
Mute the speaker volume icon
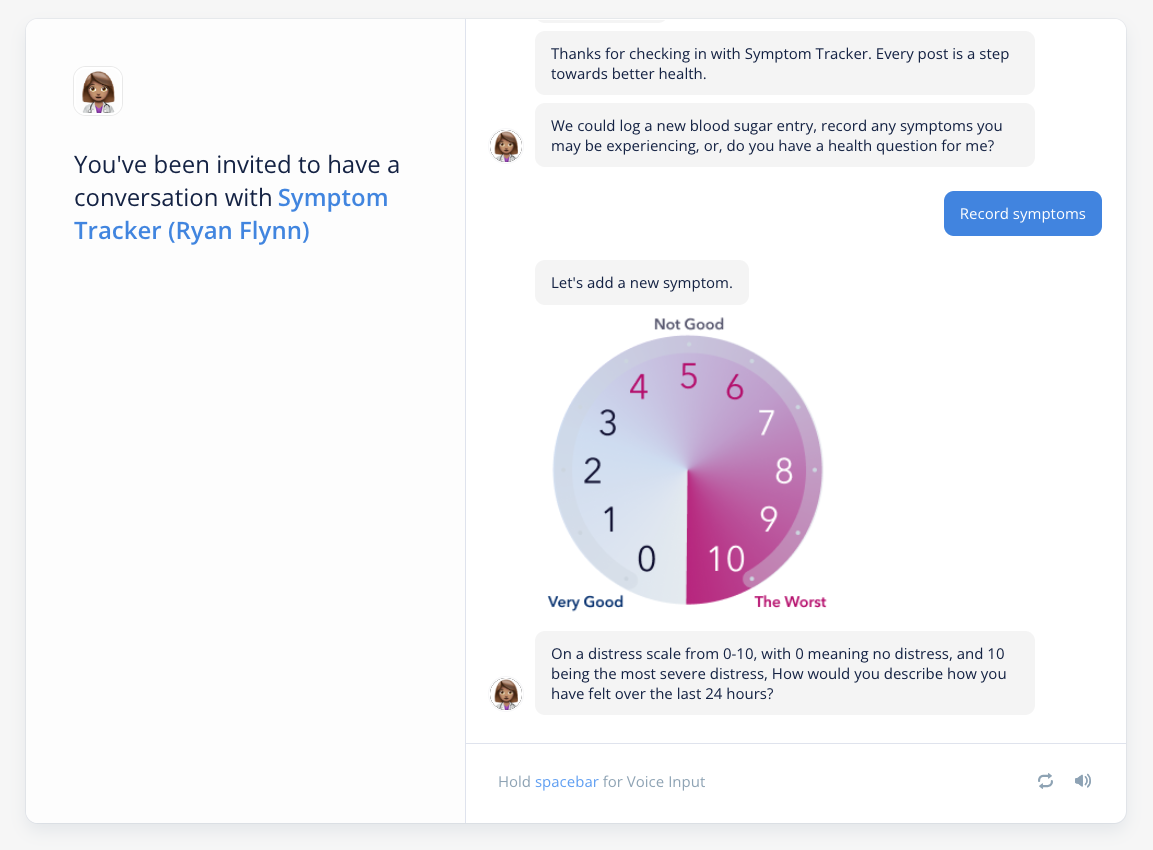[x=1082, y=781]
